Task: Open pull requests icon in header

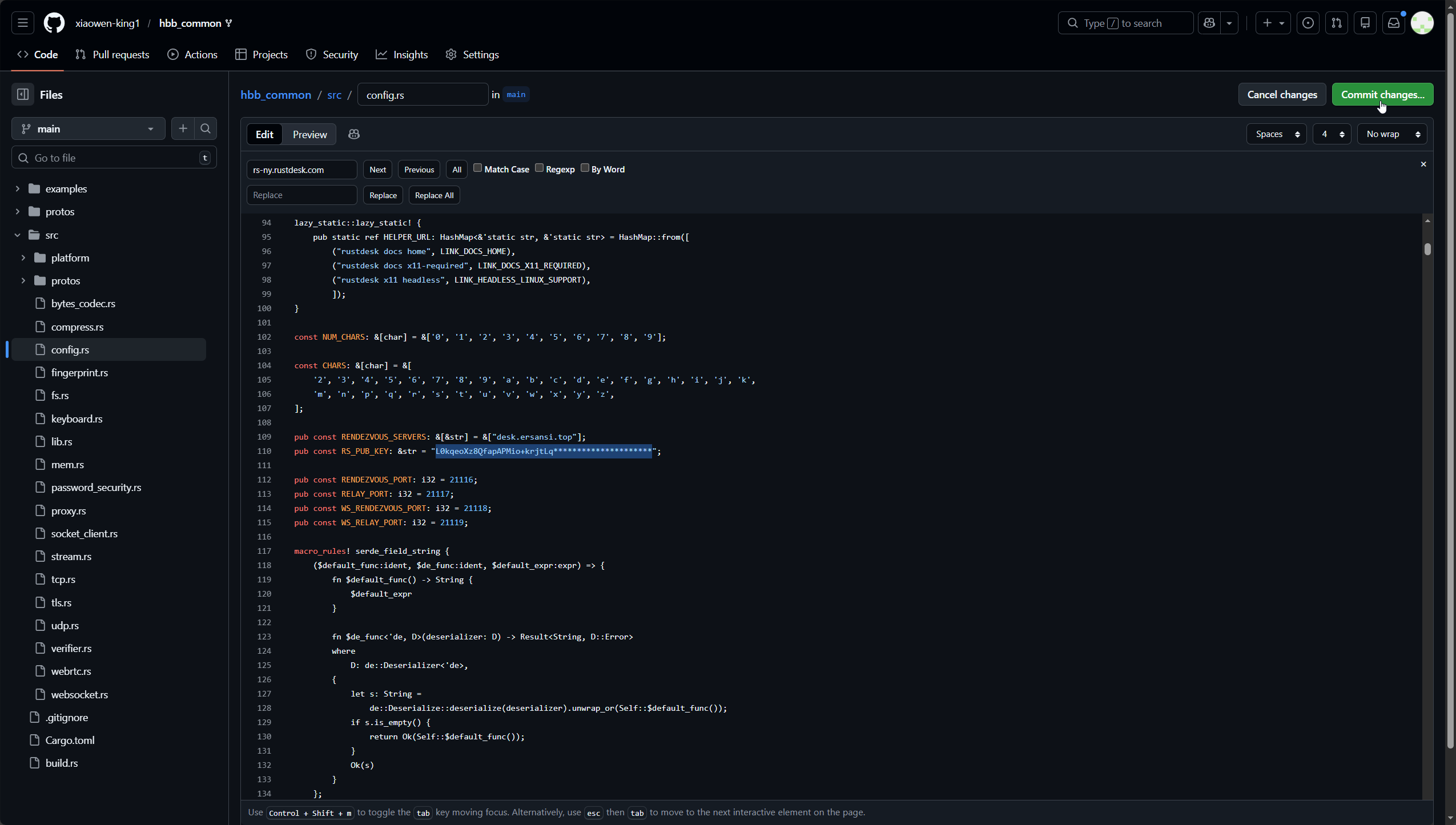Action: [1337, 23]
